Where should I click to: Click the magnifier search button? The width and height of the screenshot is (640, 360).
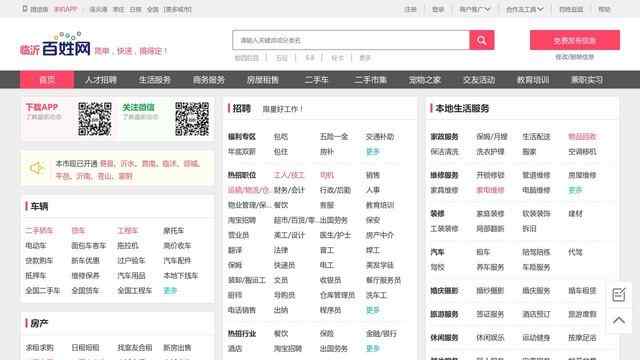(x=482, y=40)
